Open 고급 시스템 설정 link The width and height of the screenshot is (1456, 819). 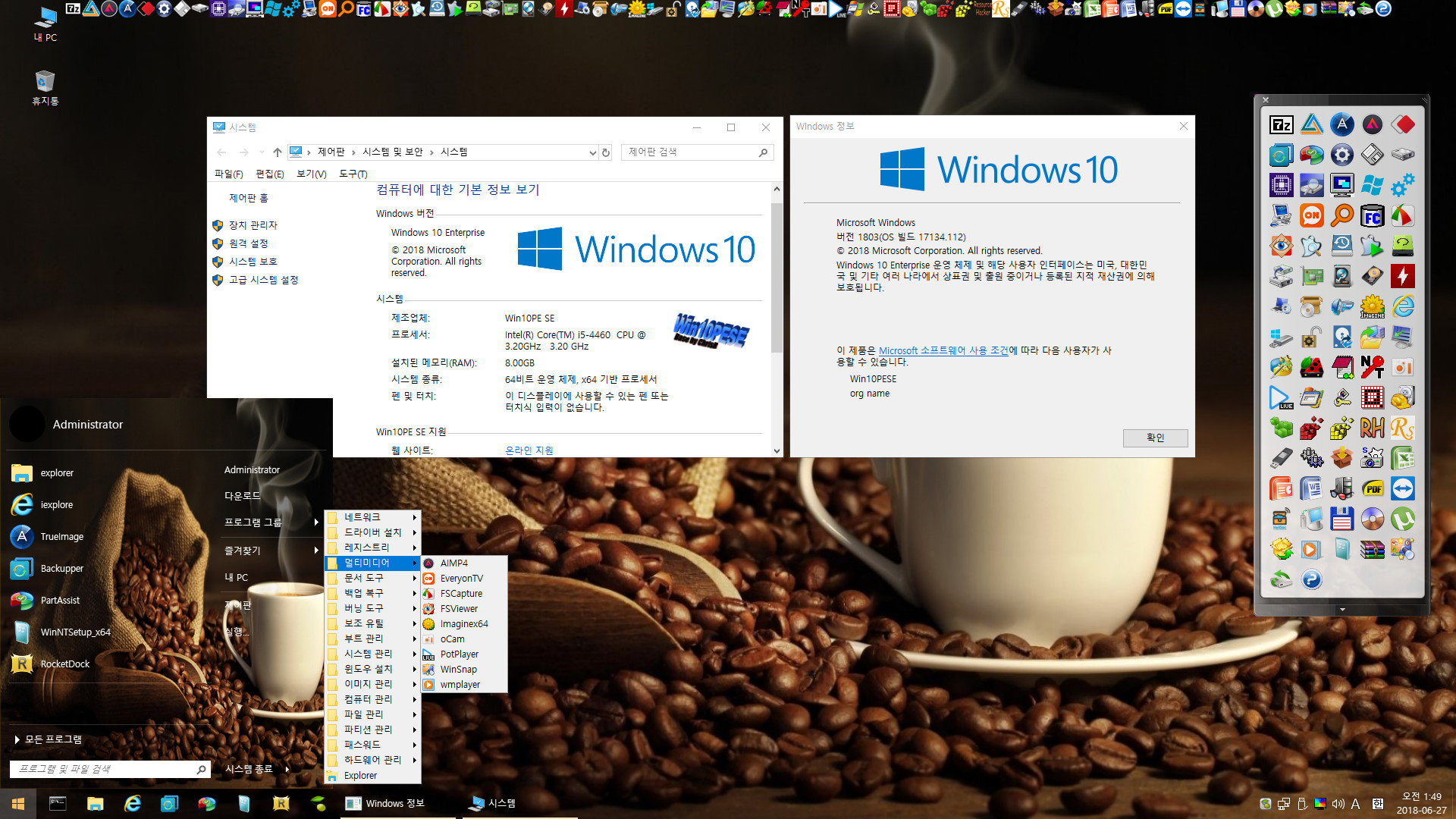click(264, 280)
